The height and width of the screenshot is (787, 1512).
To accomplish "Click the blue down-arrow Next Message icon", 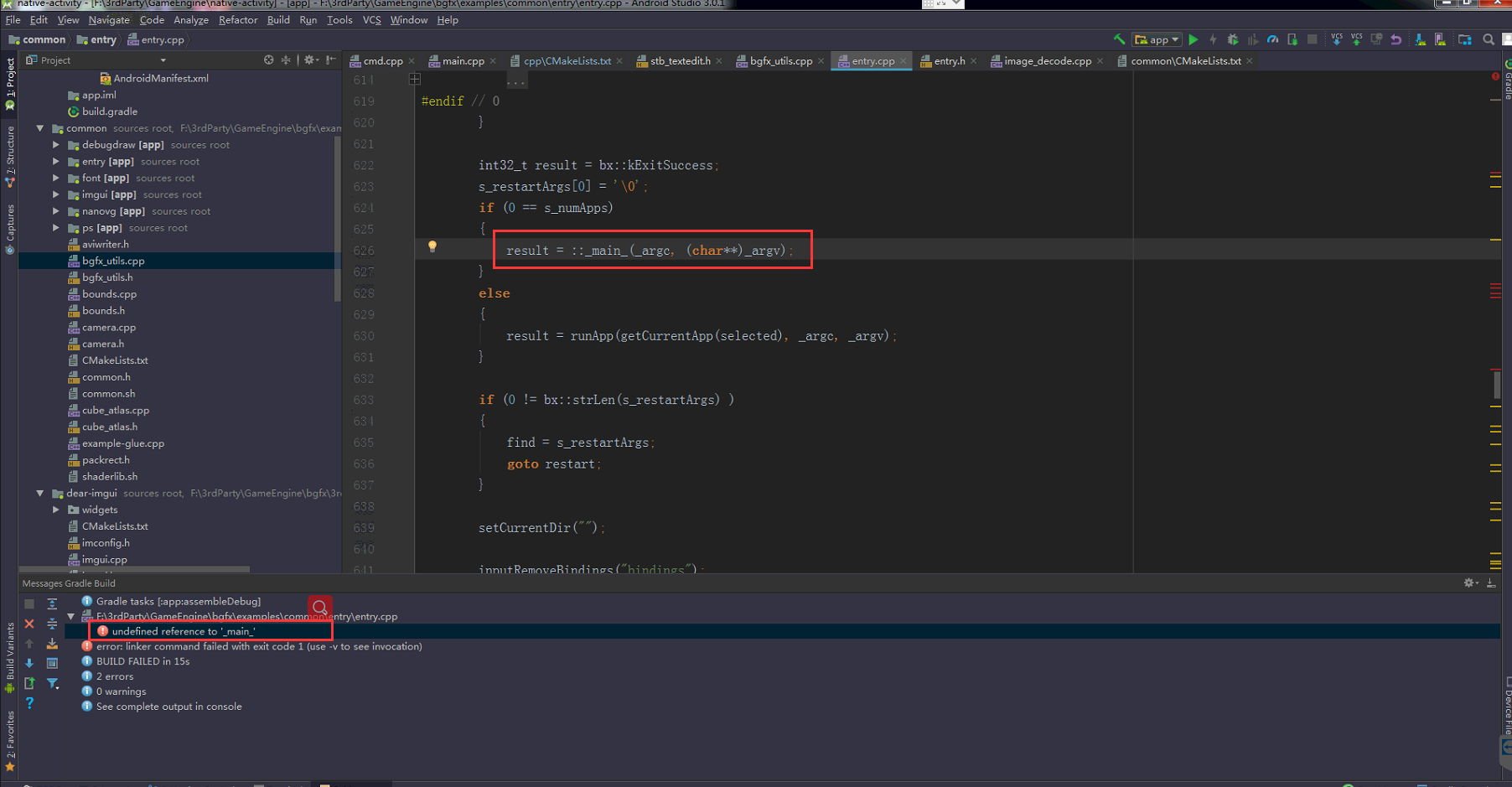I will [x=29, y=663].
